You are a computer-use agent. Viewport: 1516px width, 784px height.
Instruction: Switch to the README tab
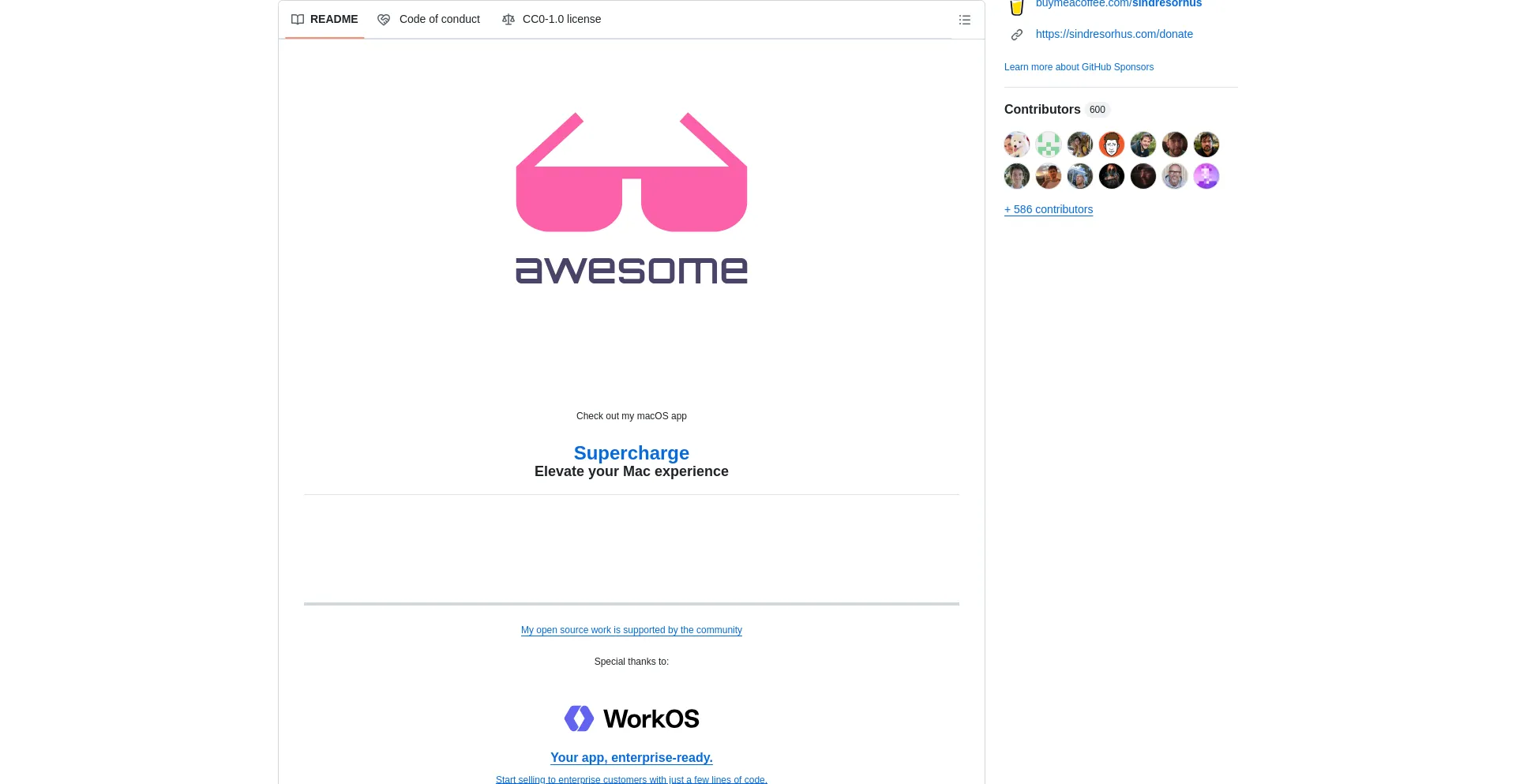click(325, 20)
